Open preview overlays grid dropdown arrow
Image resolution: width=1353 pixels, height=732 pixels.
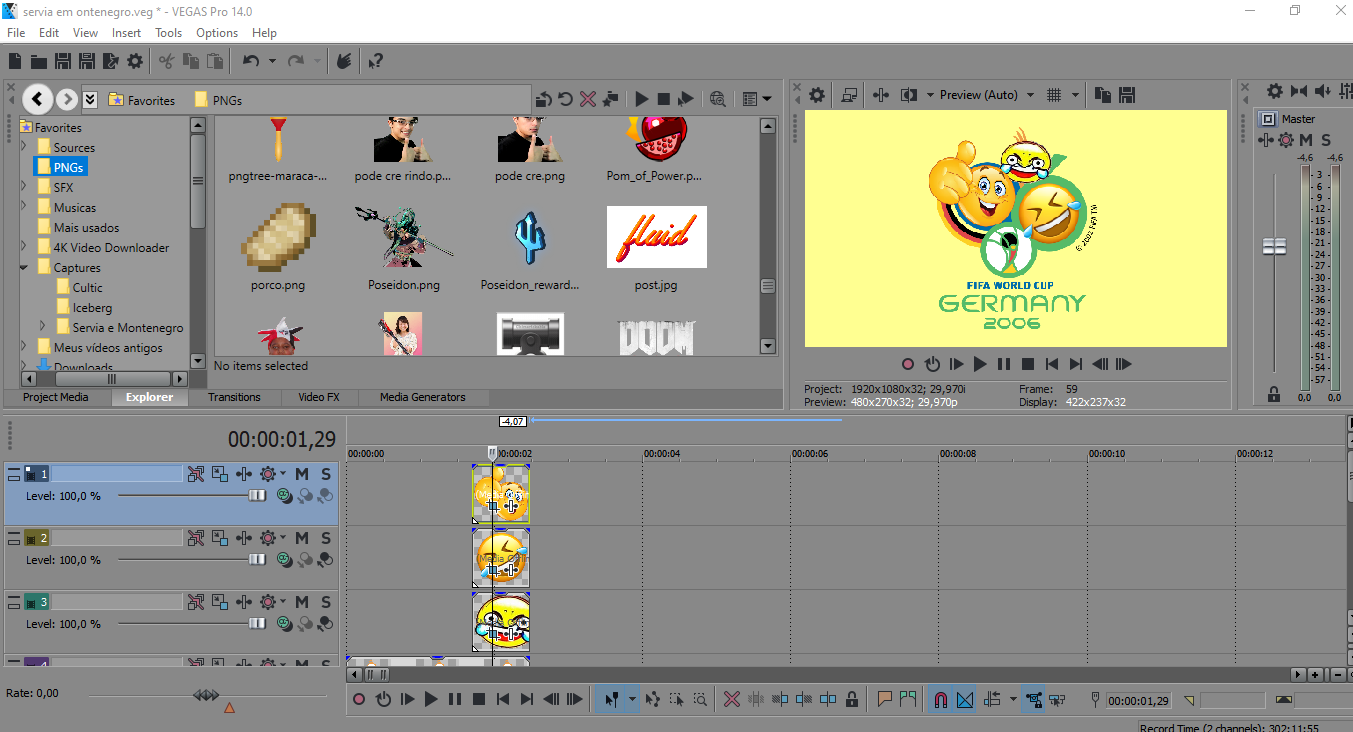(1076, 95)
